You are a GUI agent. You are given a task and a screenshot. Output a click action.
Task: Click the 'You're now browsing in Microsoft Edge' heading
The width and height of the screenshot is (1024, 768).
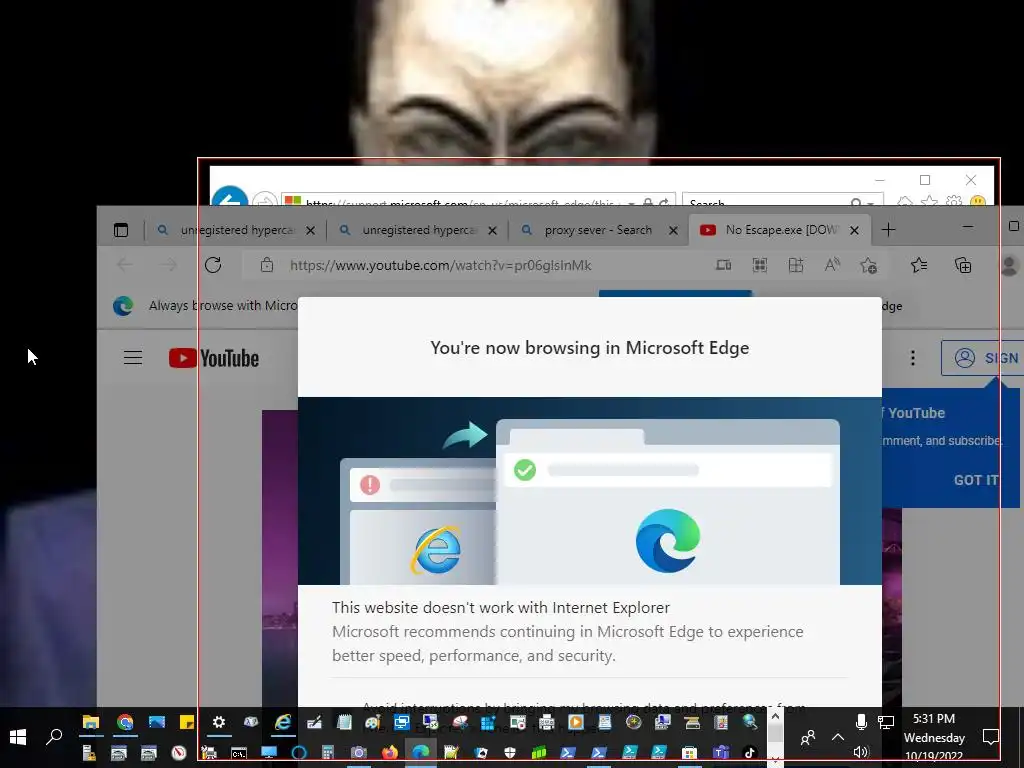590,347
